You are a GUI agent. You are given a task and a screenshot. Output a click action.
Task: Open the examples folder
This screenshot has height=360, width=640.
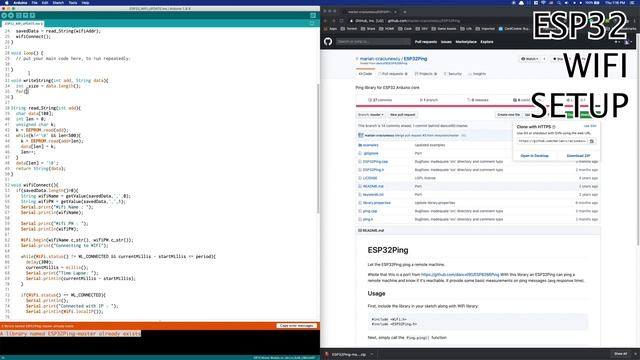click(x=371, y=145)
